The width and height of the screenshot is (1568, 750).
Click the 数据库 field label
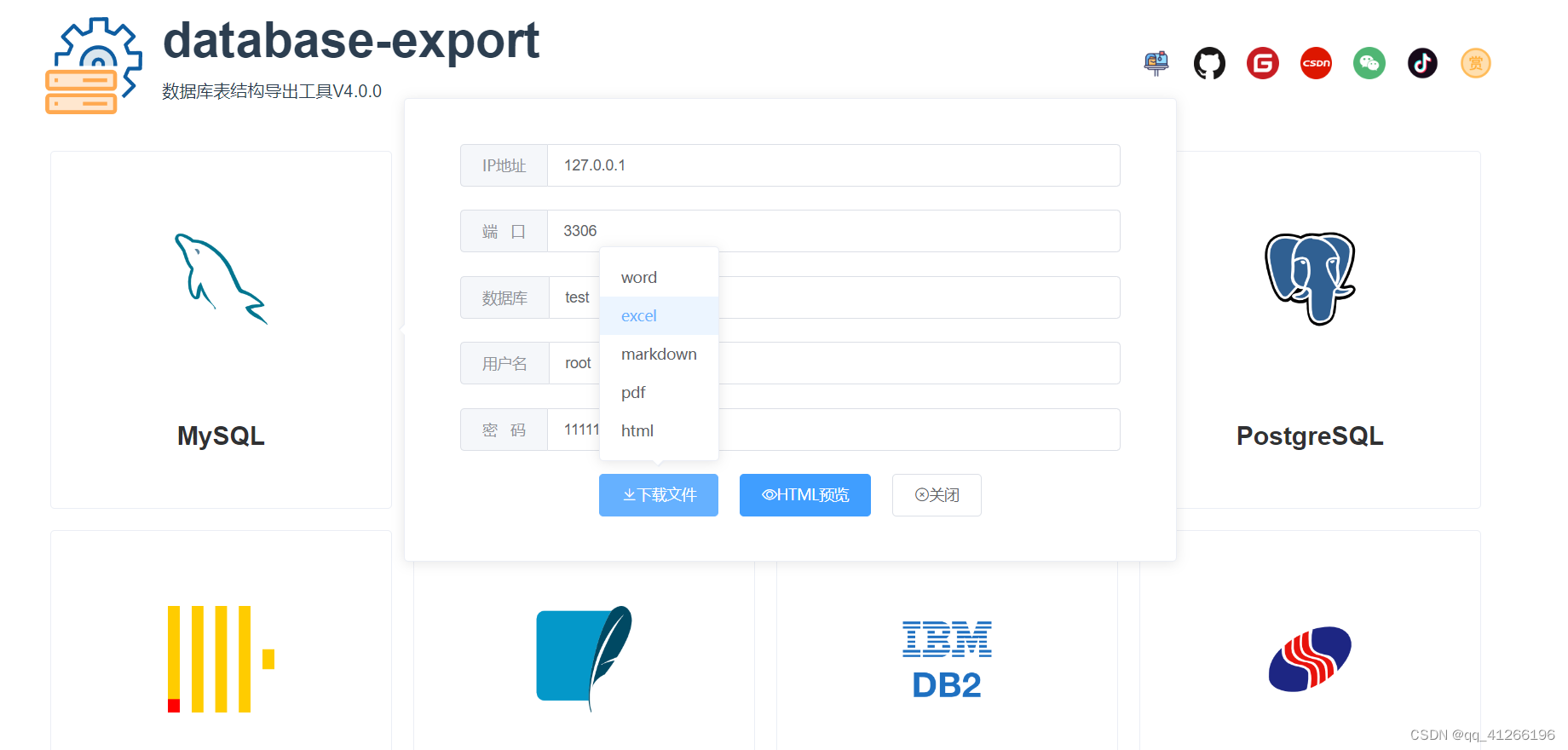[x=504, y=297]
